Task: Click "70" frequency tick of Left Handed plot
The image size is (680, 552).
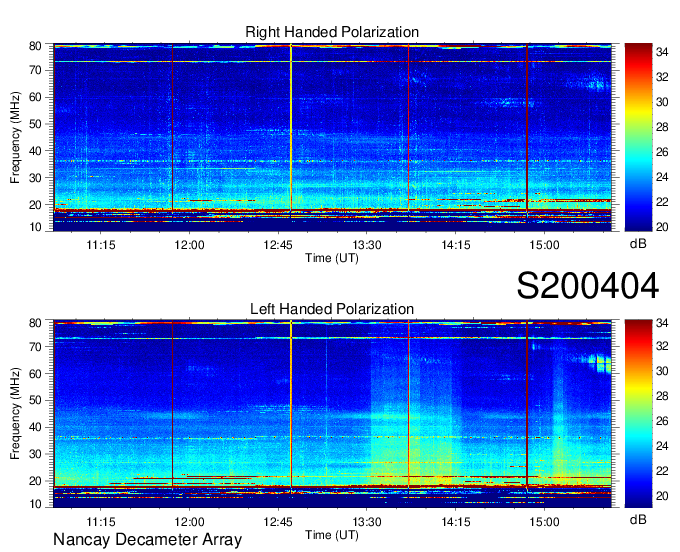Action: [35, 347]
